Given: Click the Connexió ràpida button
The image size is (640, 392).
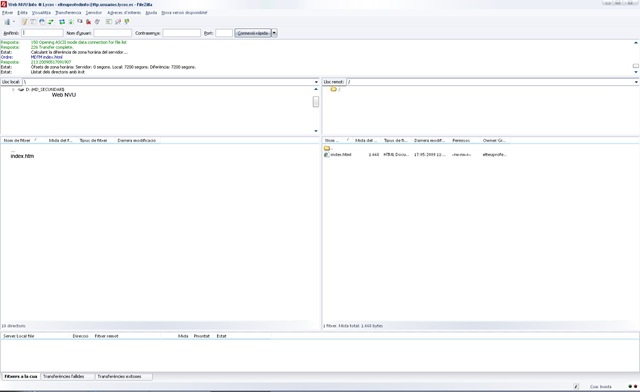Looking at the screenshot, I should click(x=253, y=33).
